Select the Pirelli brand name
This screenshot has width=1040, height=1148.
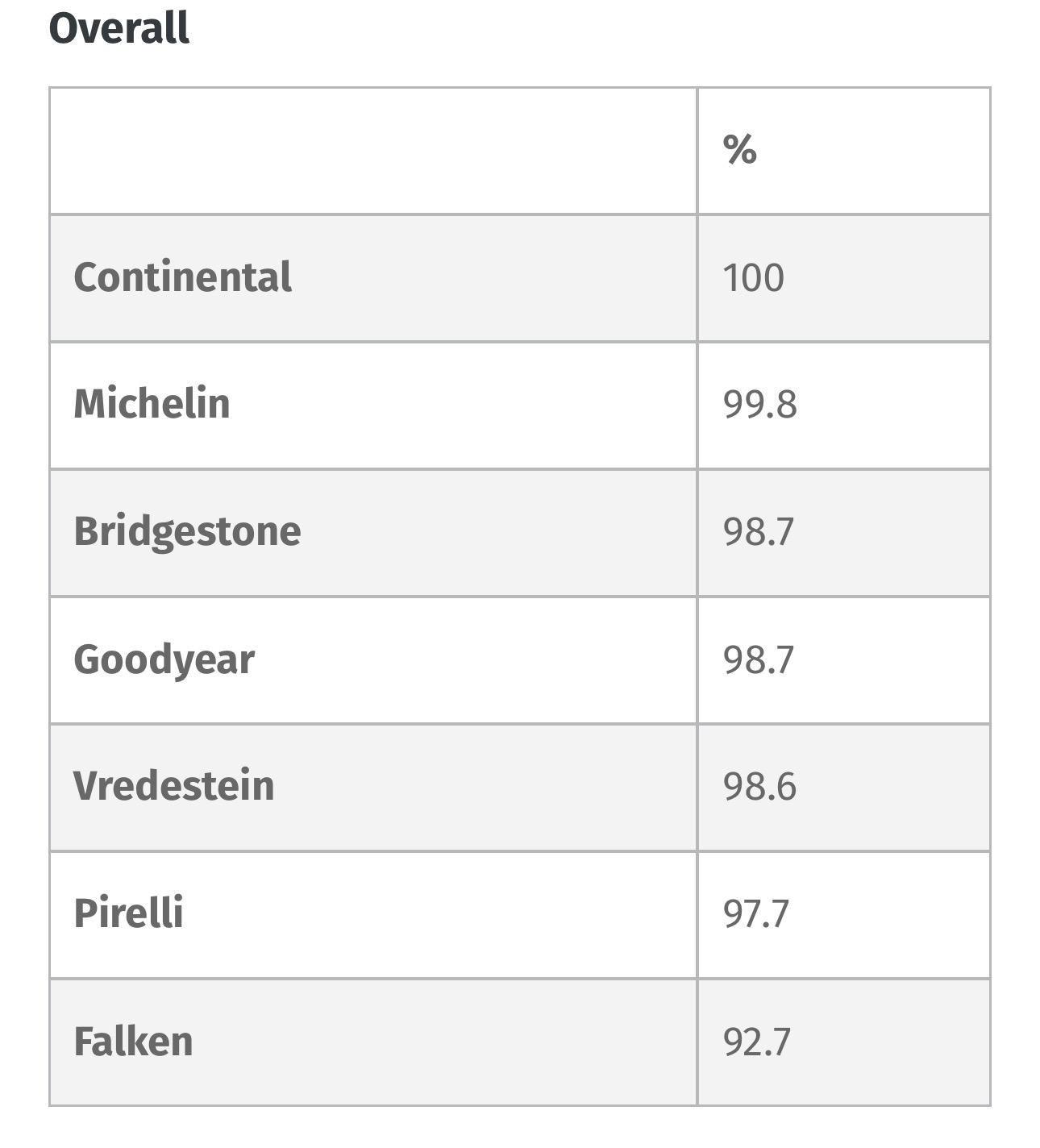coord(128,913)
